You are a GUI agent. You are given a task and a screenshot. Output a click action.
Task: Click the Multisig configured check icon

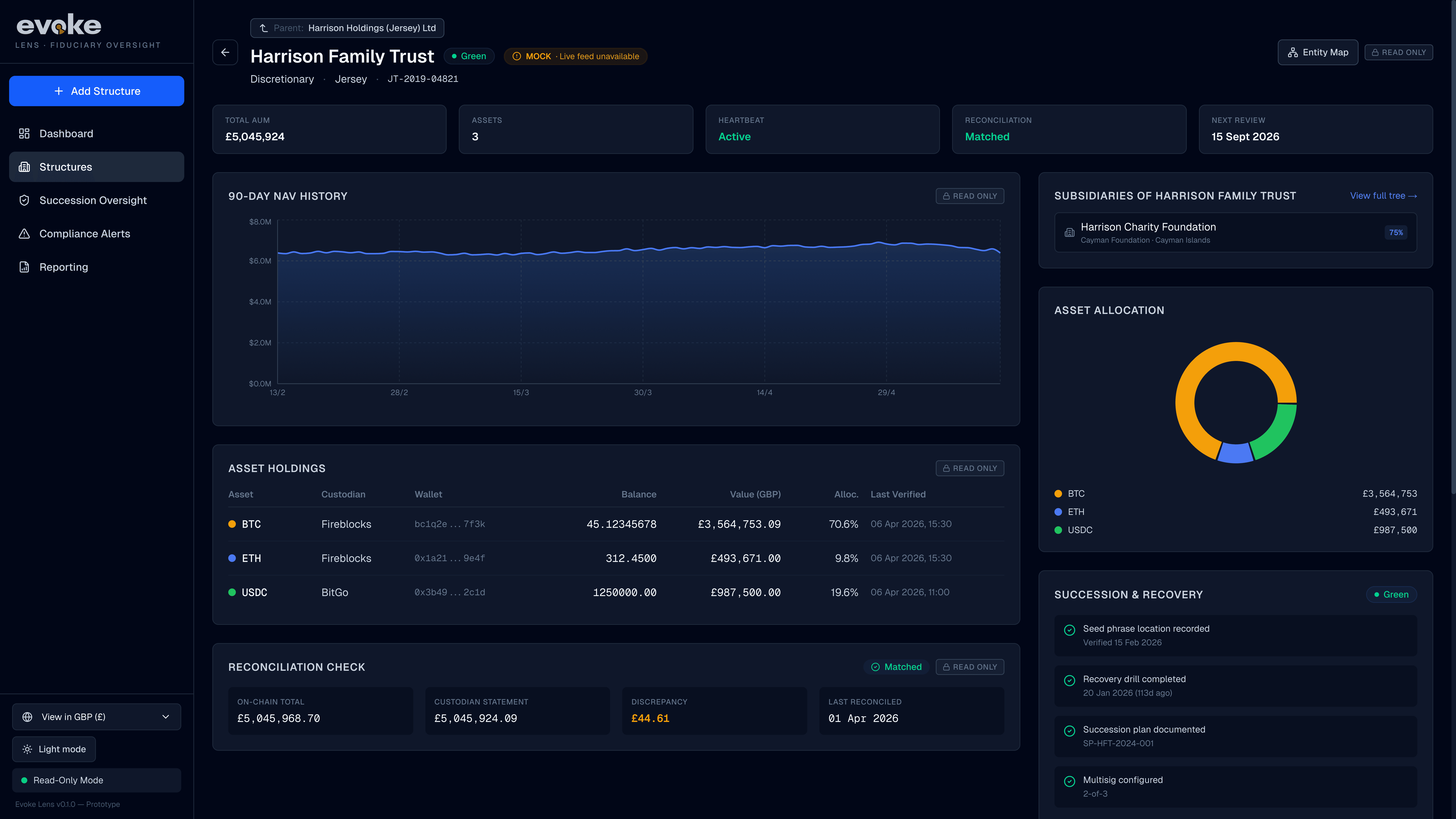point(1069,781)
